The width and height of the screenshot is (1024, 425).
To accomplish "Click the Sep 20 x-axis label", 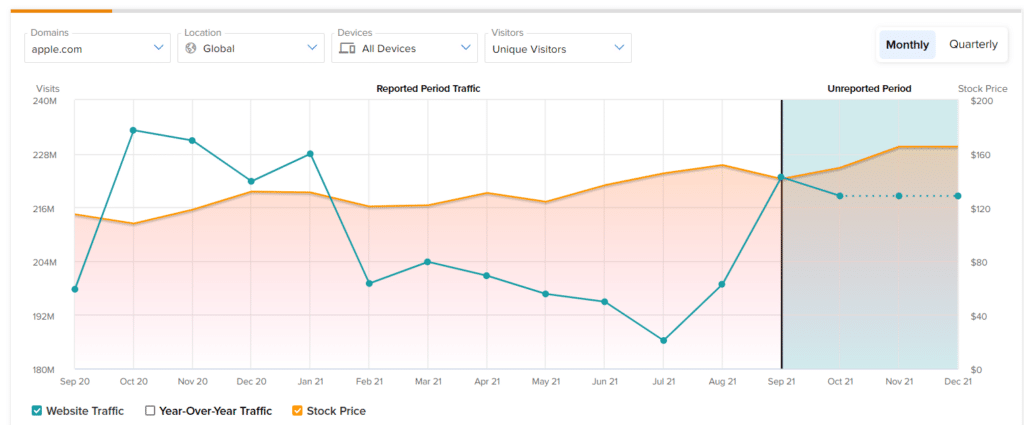I will coord(74,382).
